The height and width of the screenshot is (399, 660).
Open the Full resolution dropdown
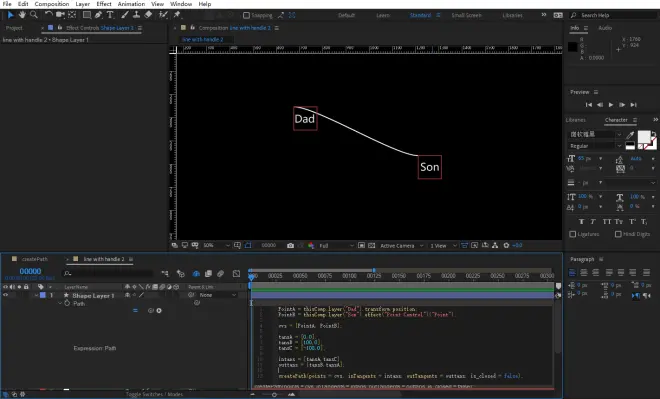point(336,245)
